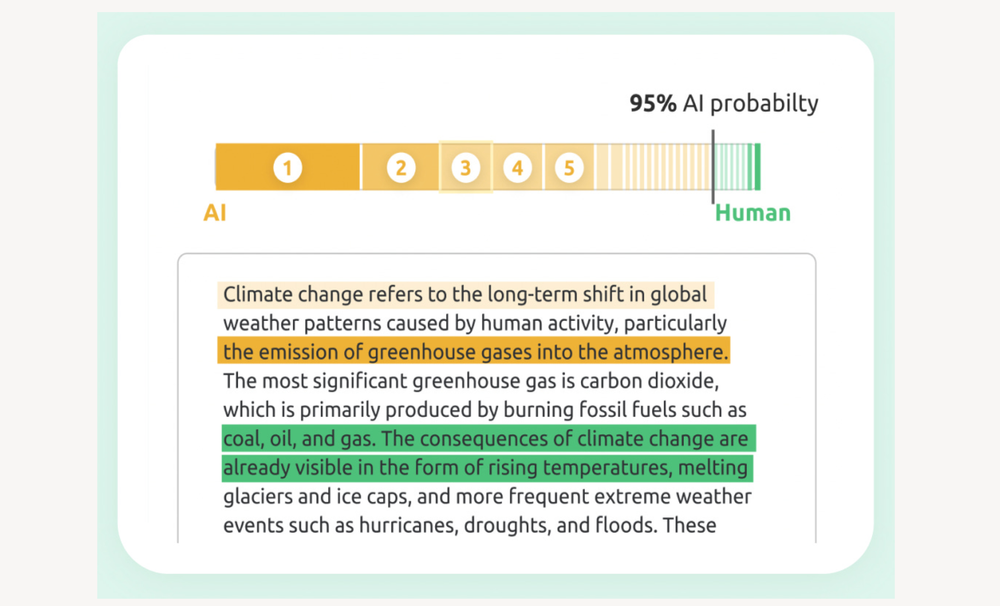Select segment 5 on the AI probability scale
This screenshot has width=1000, height=606.
point(568,167)
